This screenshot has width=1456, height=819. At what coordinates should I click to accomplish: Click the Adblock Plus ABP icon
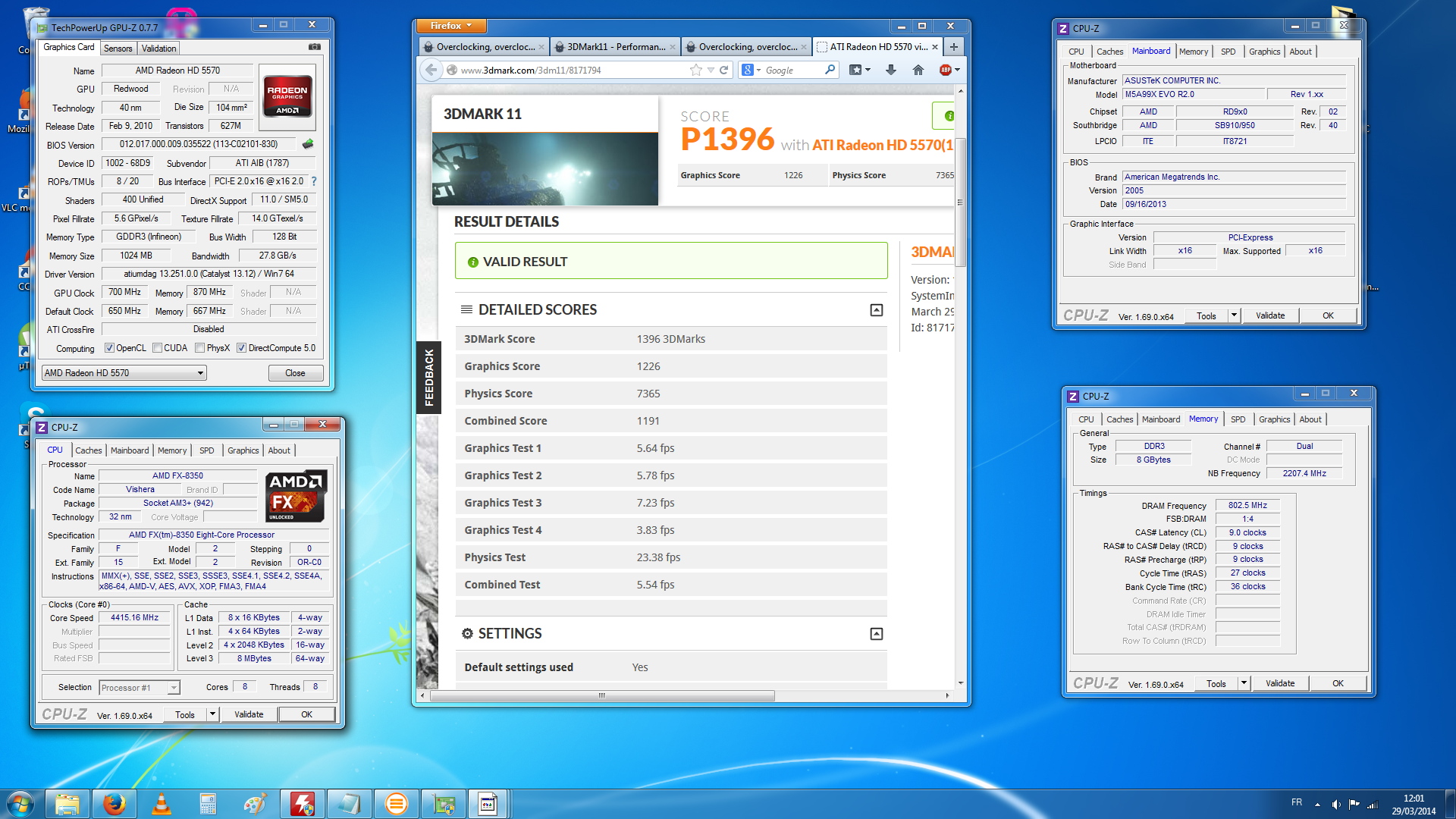[946, 70]
